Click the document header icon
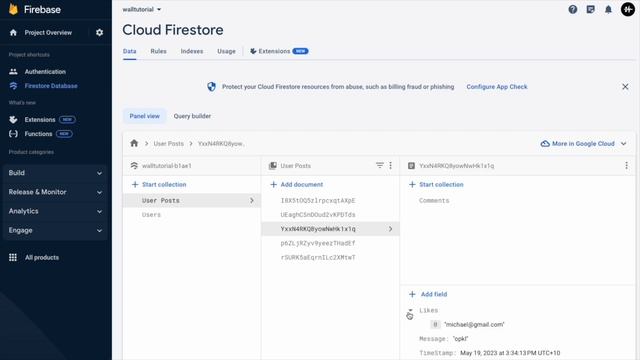 tap(411, 165)
